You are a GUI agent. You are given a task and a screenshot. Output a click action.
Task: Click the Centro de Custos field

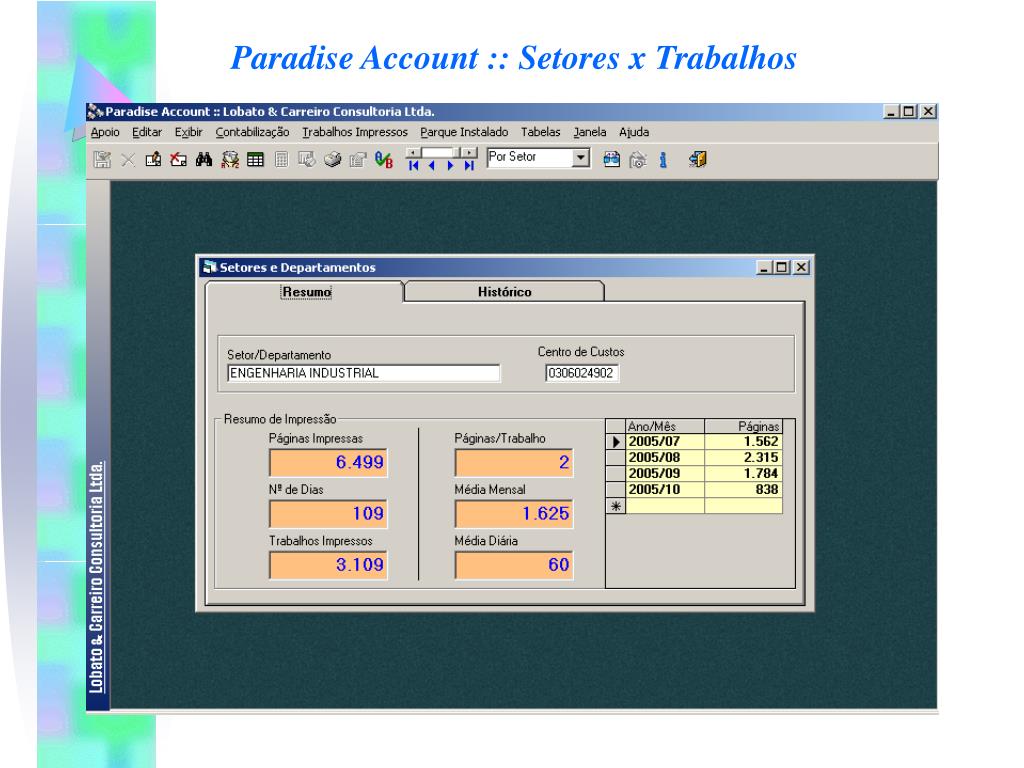582,373
